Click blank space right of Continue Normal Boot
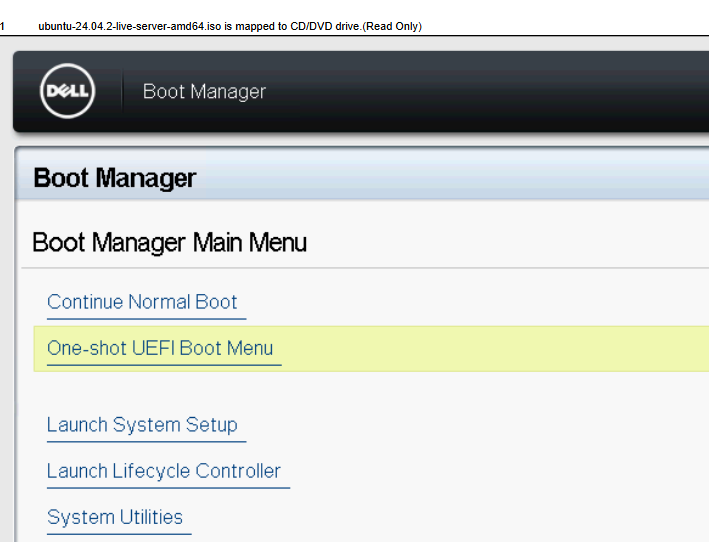Screen dimensions: 709x542 [480, 302]
